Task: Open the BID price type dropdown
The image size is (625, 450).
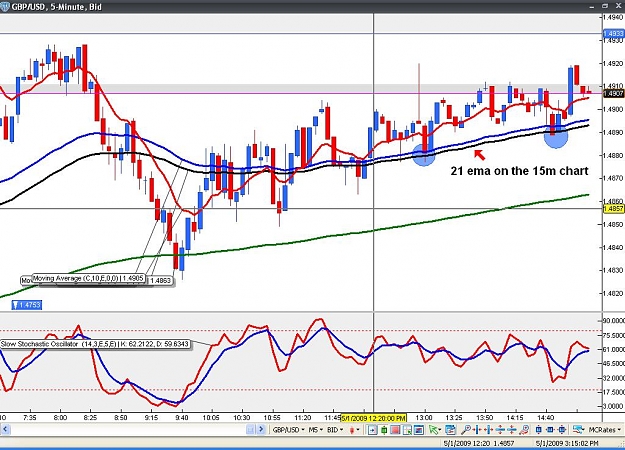Action: [335, 430]
